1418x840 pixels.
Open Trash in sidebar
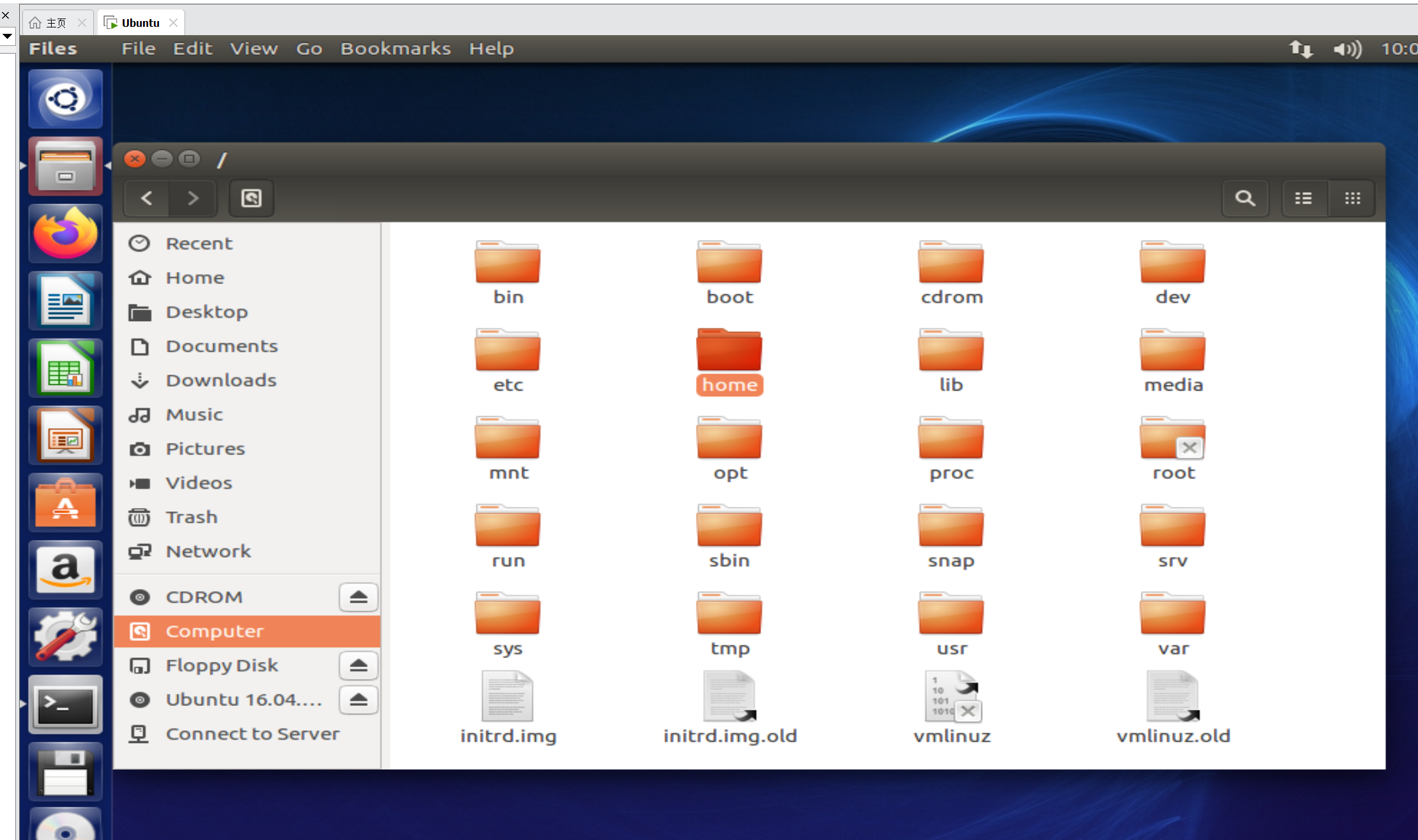[192, 517]
